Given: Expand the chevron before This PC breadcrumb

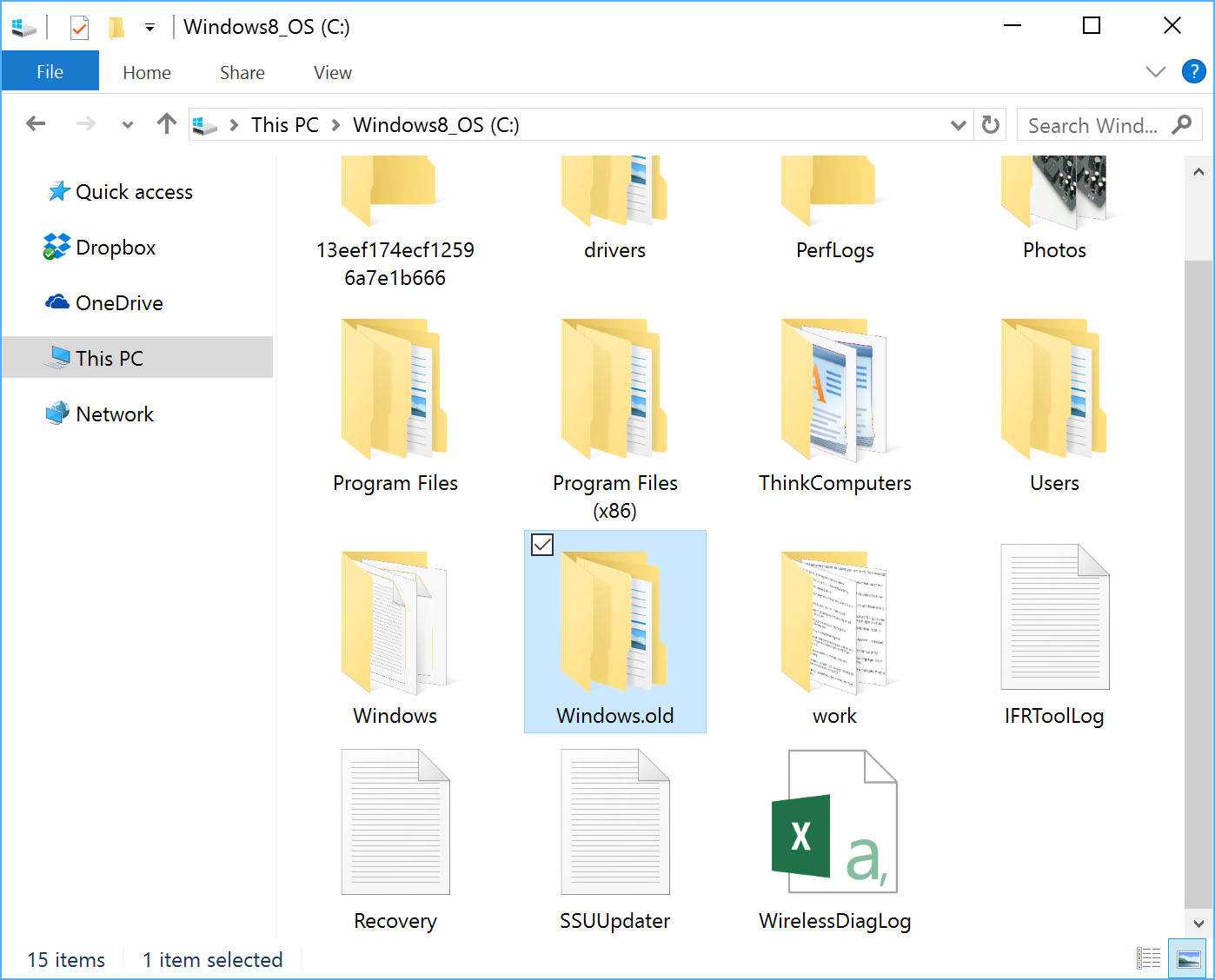Looking at the screenshot, I should [x=234, y=125].
